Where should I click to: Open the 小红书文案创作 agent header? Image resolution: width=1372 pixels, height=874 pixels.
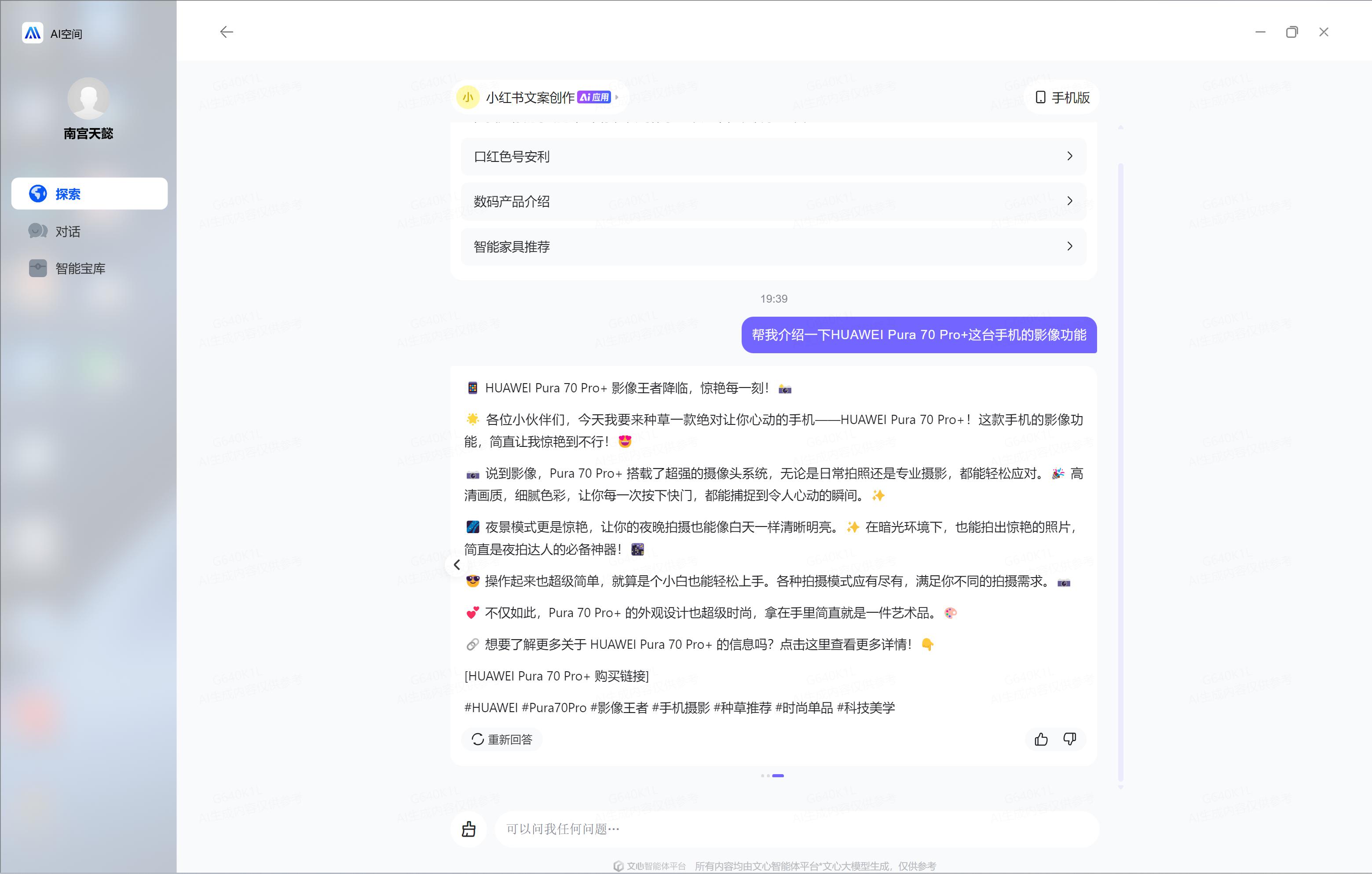tap(531, 97)
